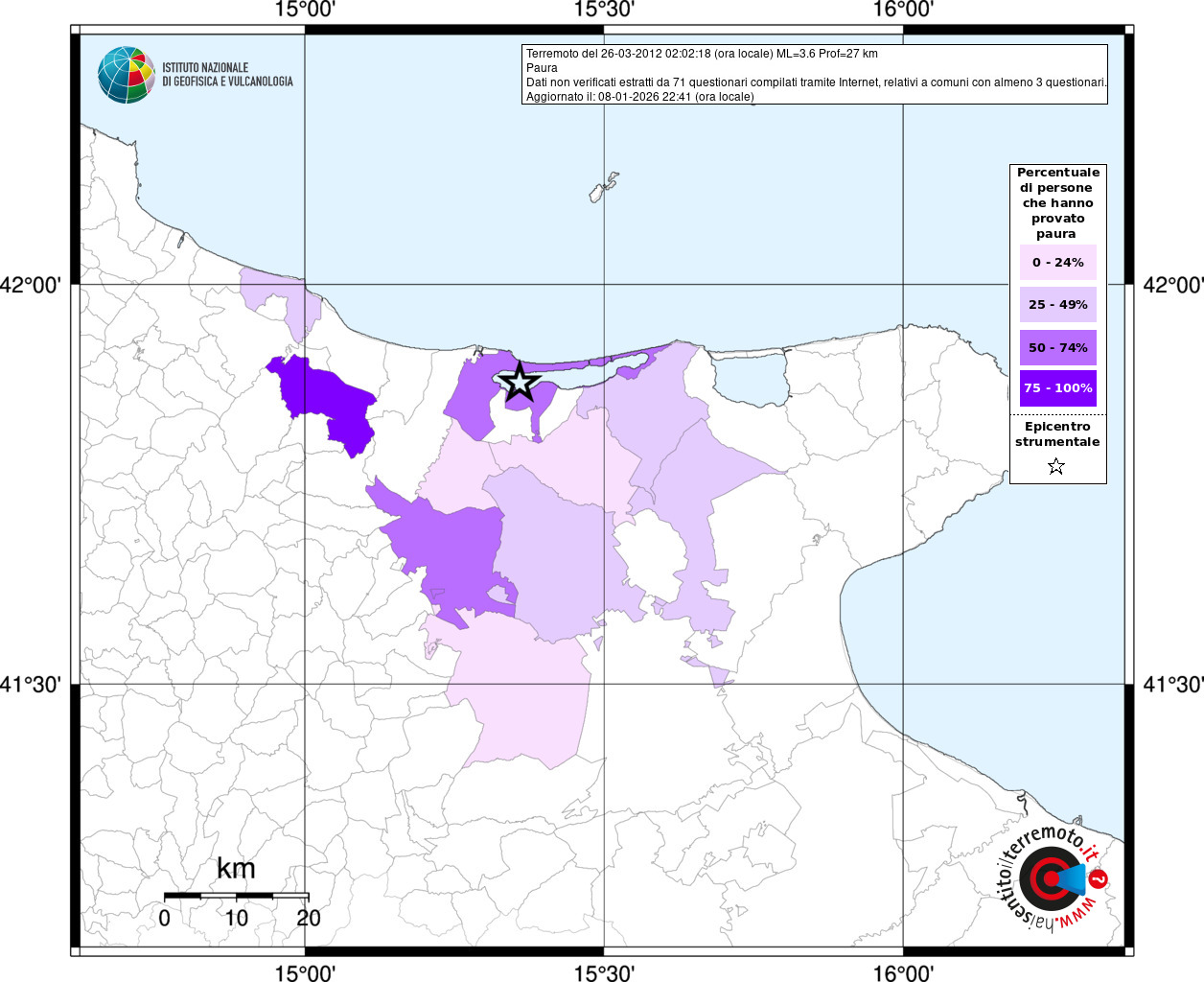
Task: Click the Tremiti island outline offshore
Action: [602, 187]
